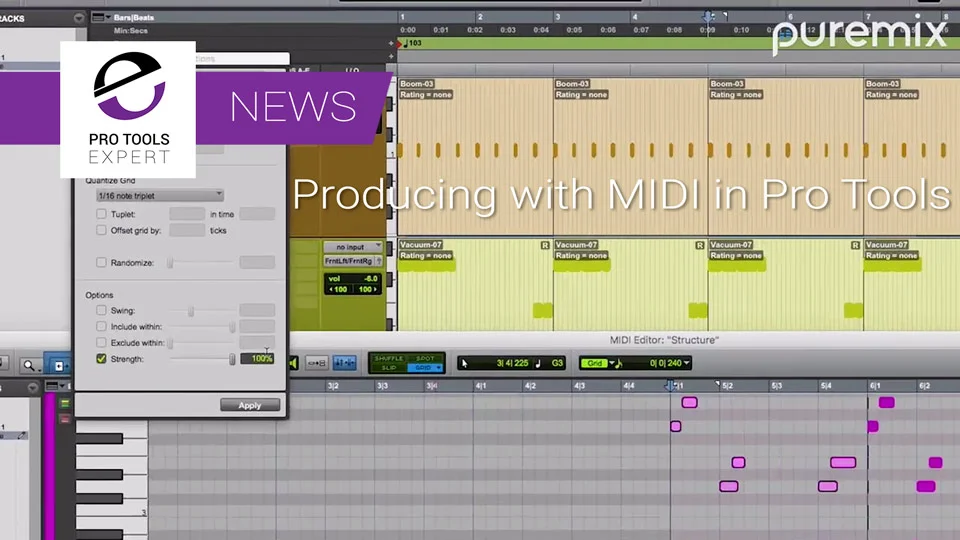Enable the Randomize checkbox
Screen dimensions: 960x540
101,262
